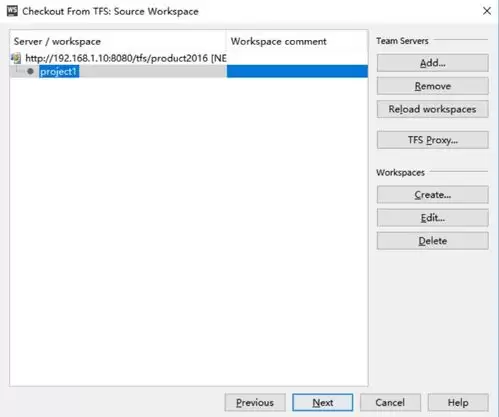The width and height of the screenshot is (499, 417).
Task: Click the WebStorm icon in title bar
Action: pos(12,11)
